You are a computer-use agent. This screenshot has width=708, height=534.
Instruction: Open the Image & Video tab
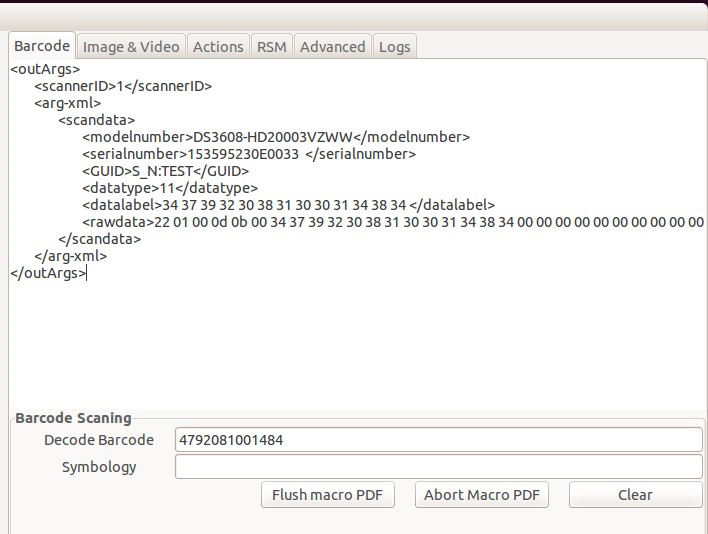(131, 47)
